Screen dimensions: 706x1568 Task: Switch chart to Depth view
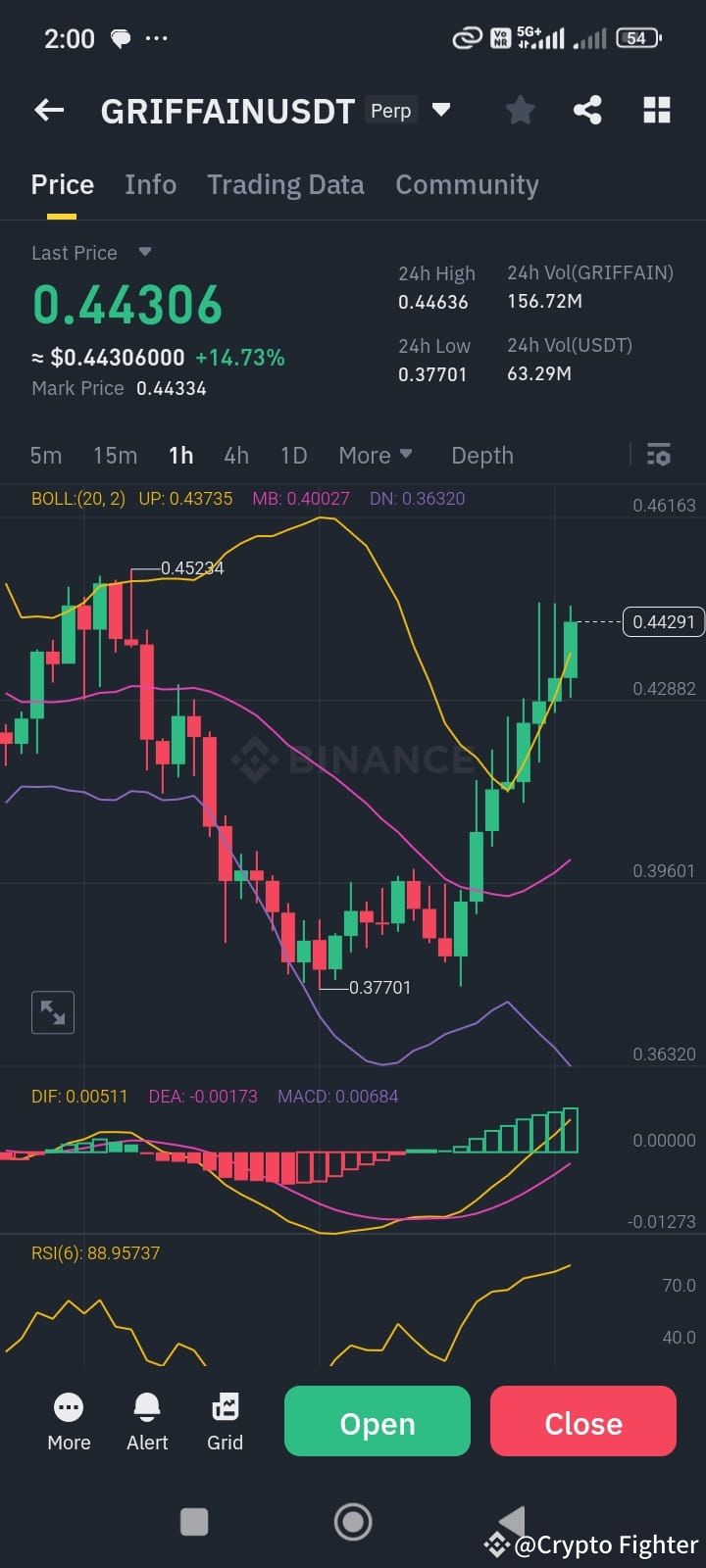click(x=481, y=455)
